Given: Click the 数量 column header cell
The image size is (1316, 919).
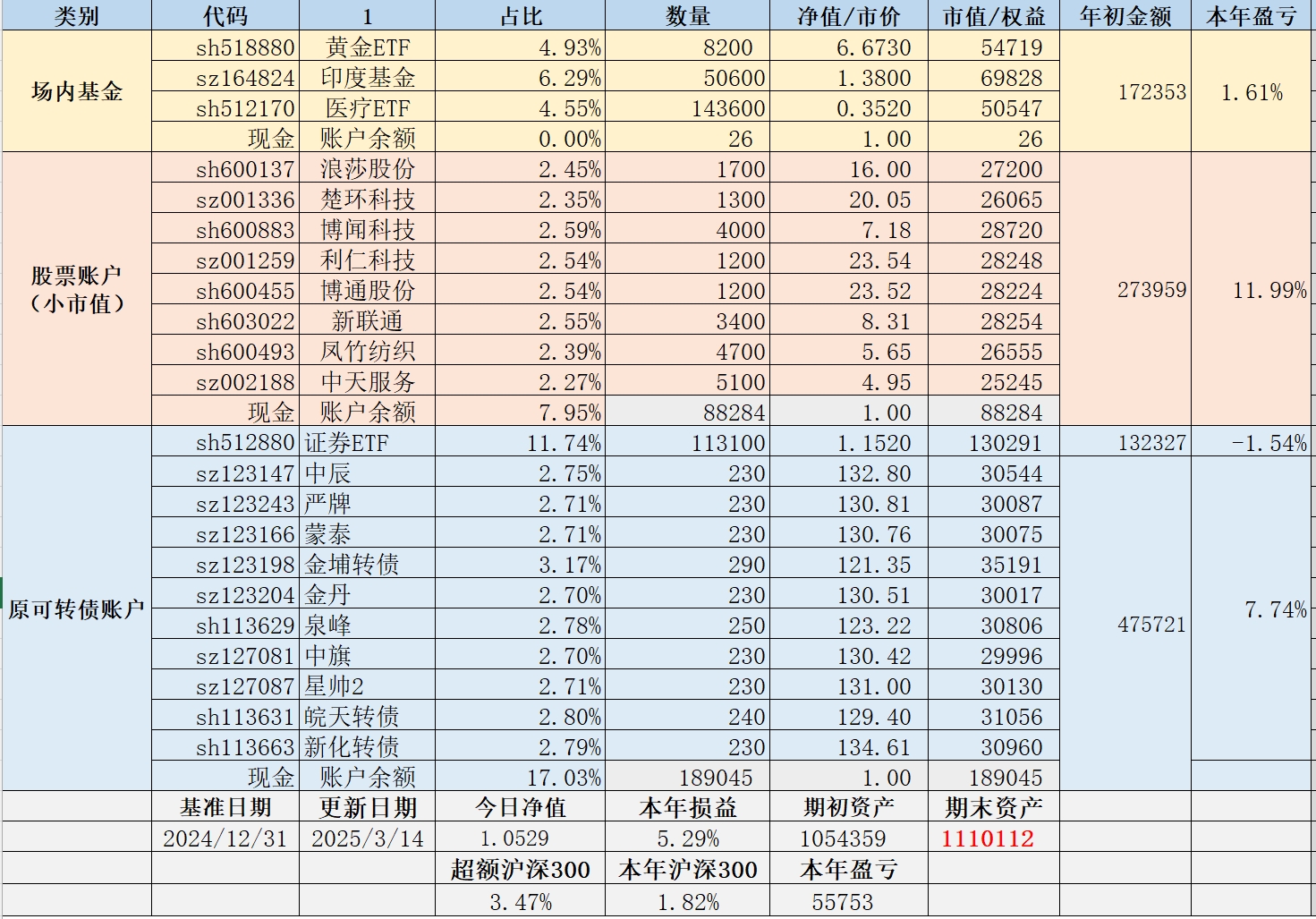Looking at the screenshot, I should tap(687, 16).
